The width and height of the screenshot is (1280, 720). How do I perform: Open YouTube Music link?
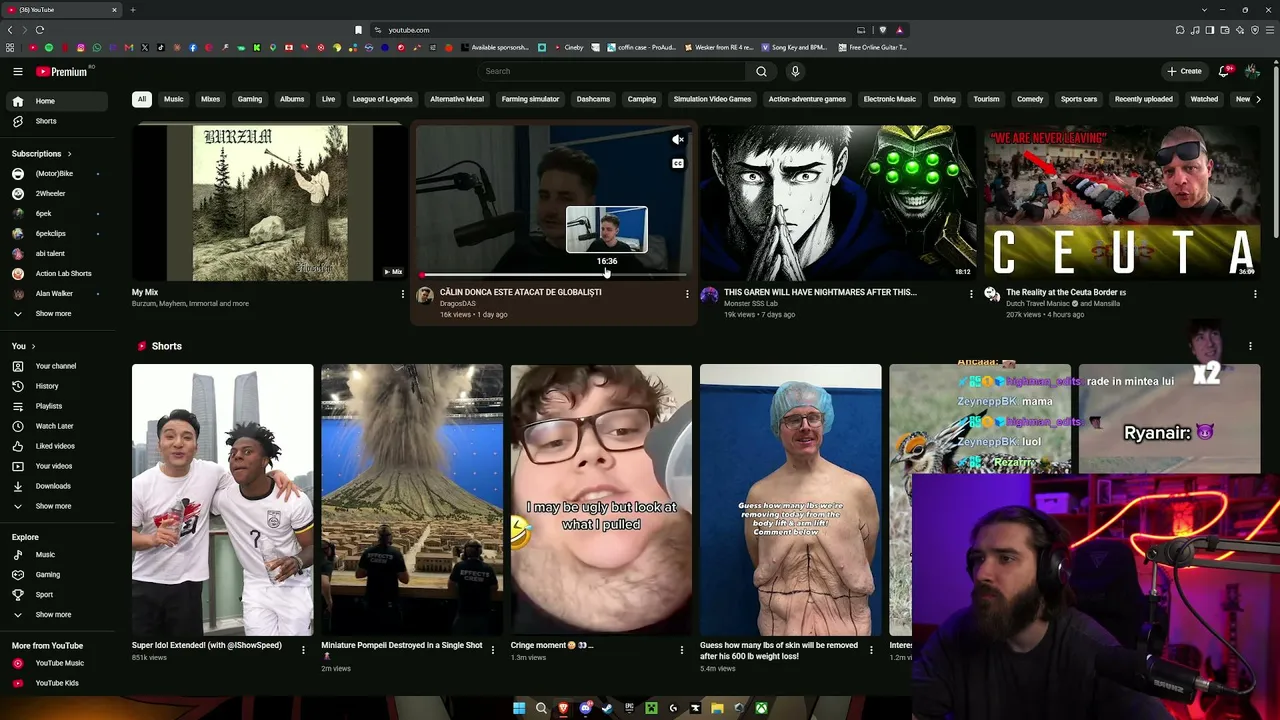coord(57,663)
